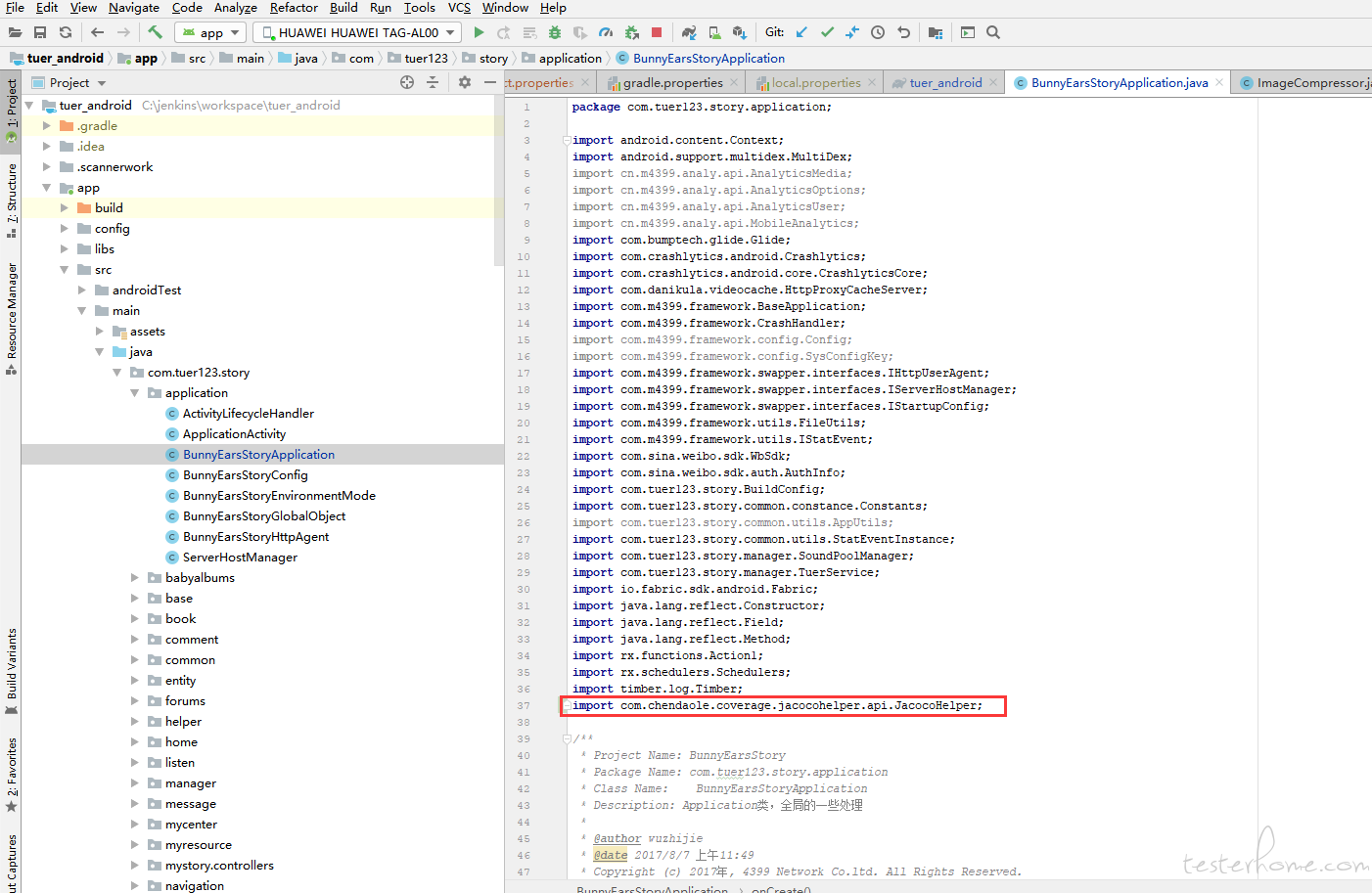The image size is (1372, 893).
Task: Select ServerHostManager class in tree
Action: 240,558
